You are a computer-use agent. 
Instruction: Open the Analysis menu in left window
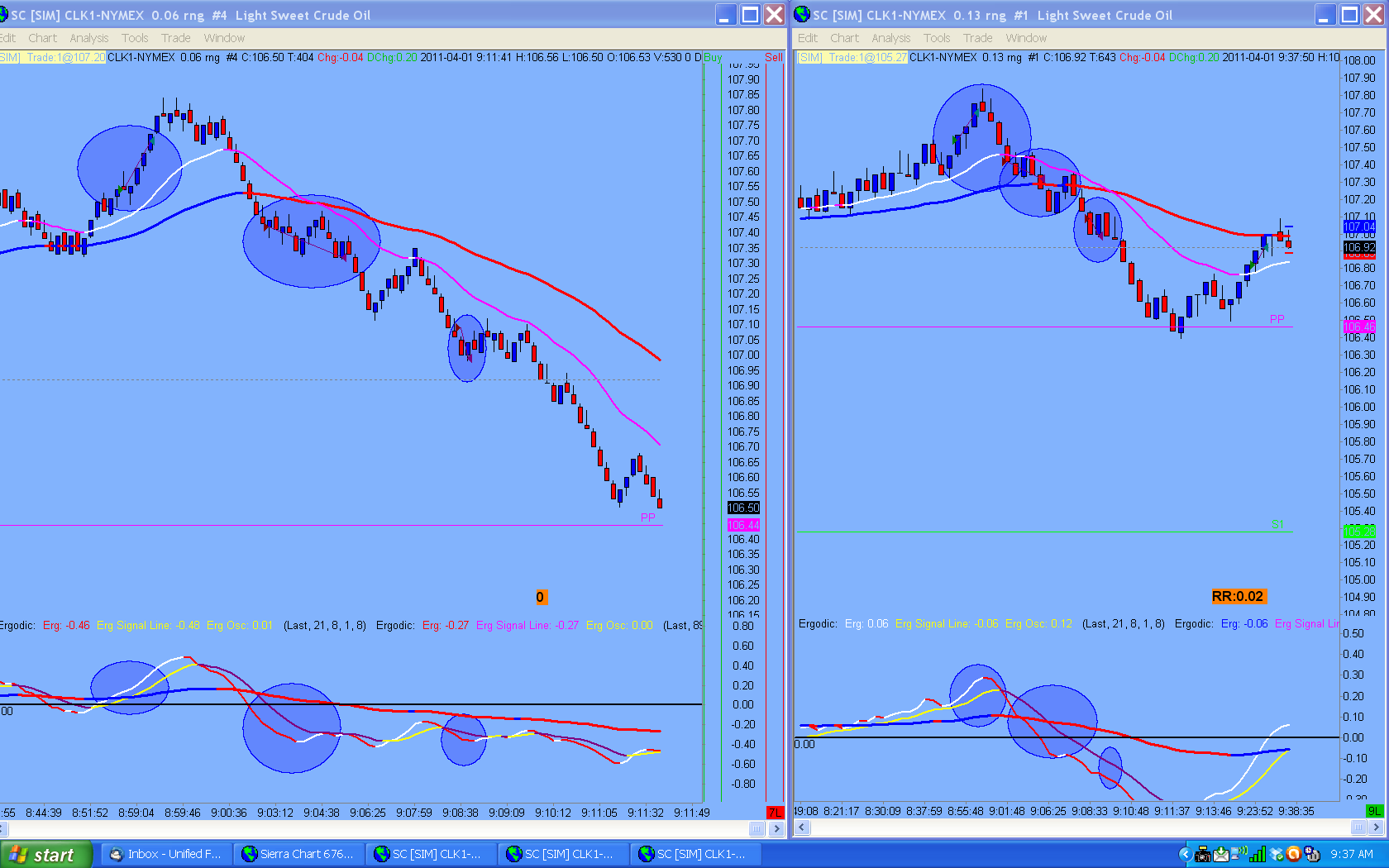[89, 38]
